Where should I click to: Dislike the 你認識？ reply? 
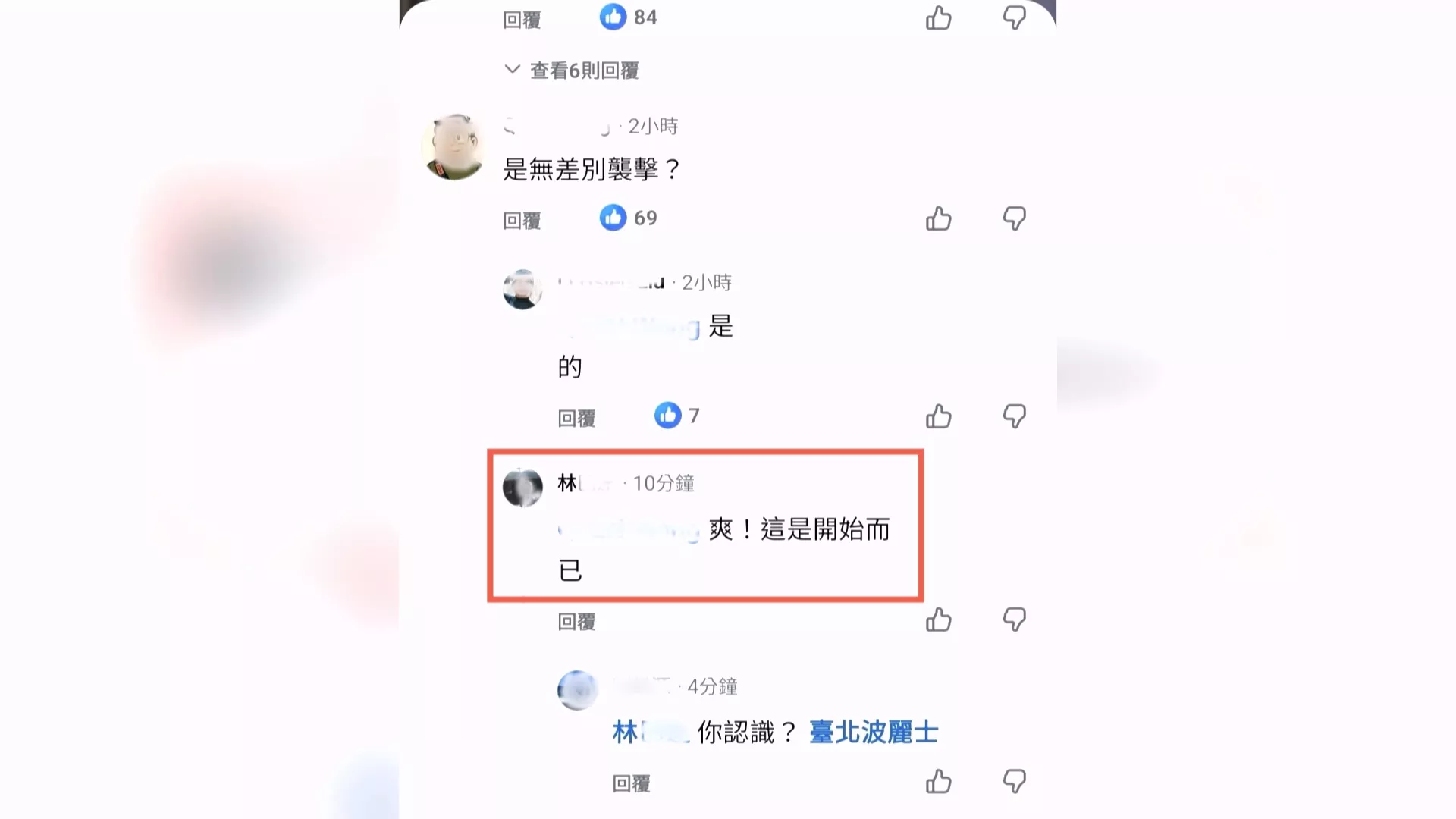(x=1014, y=782)
